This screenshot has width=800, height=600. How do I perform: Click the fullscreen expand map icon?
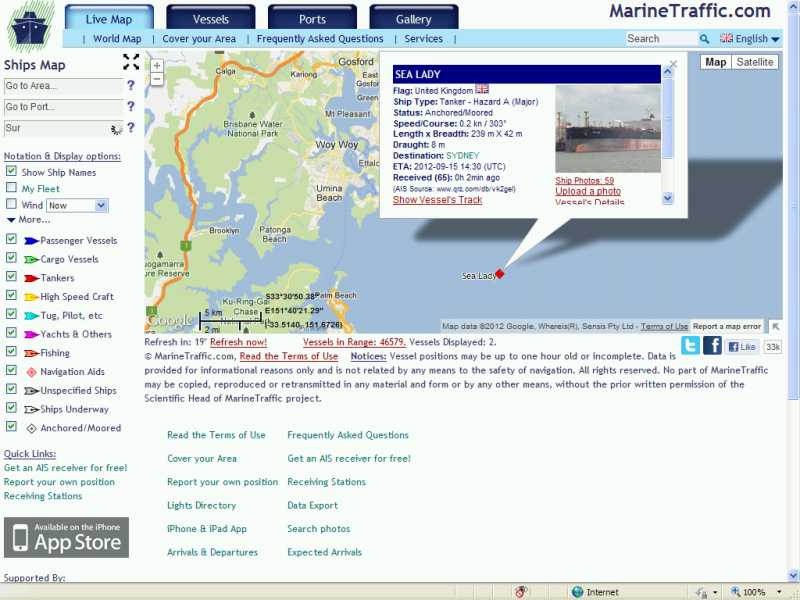131,62
